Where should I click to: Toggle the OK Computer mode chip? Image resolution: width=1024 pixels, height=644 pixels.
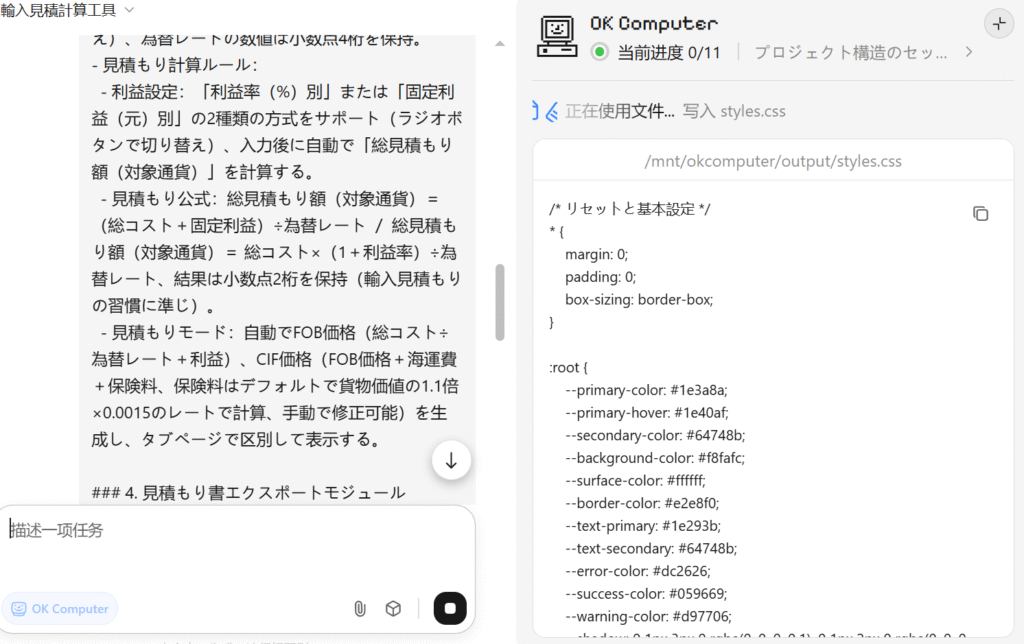(59, 609)
